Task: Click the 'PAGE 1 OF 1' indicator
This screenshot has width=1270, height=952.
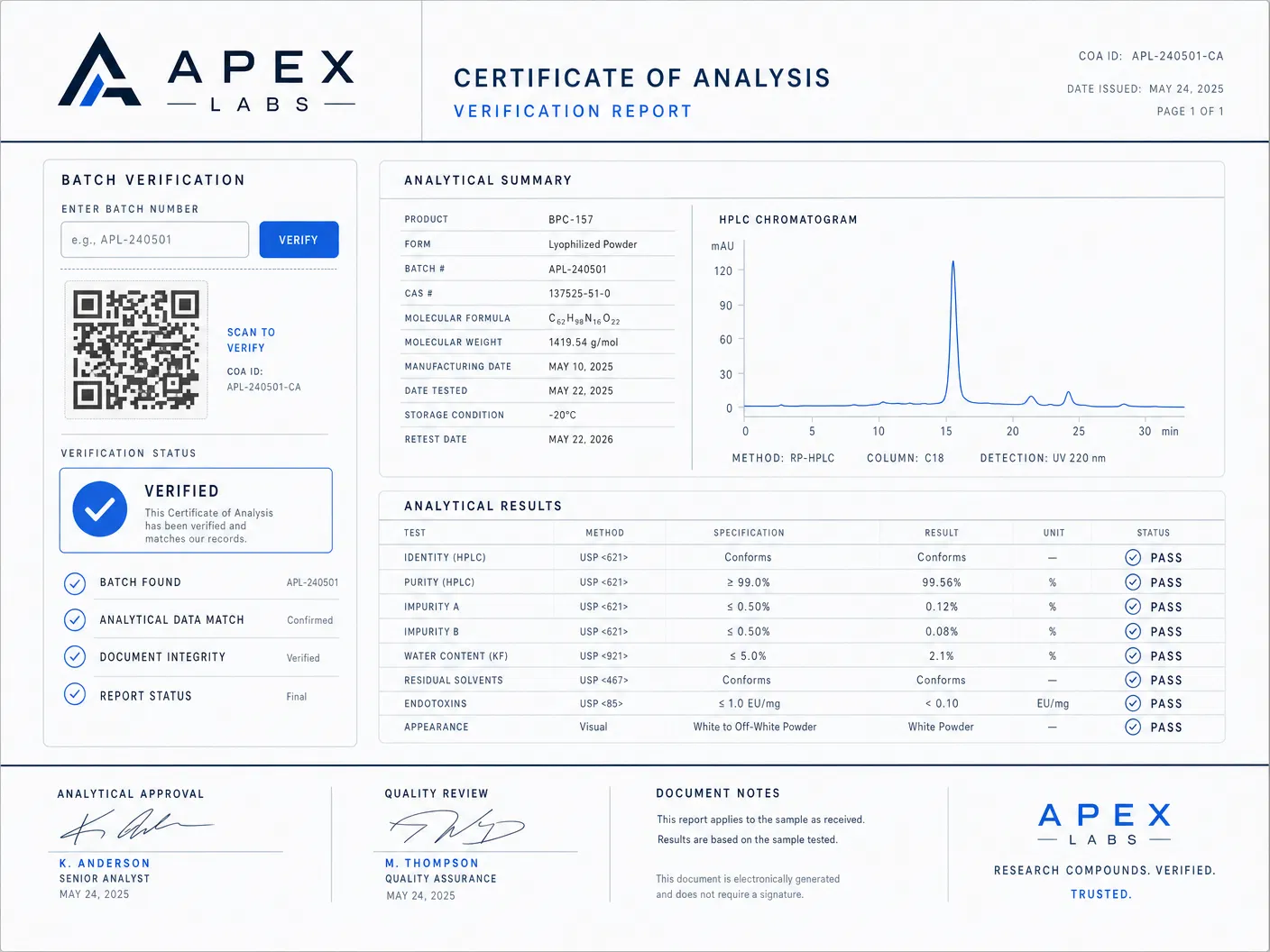Action: tap(1190, 112)
